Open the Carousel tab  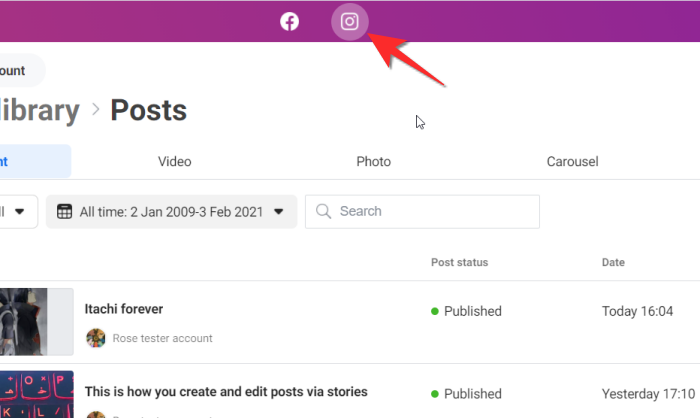click(x=572, y=161)
